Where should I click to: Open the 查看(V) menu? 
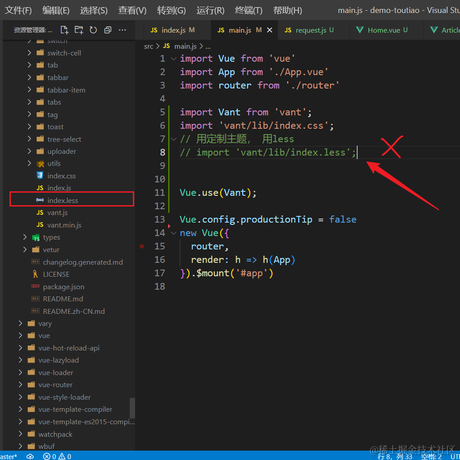coord(132,10)
